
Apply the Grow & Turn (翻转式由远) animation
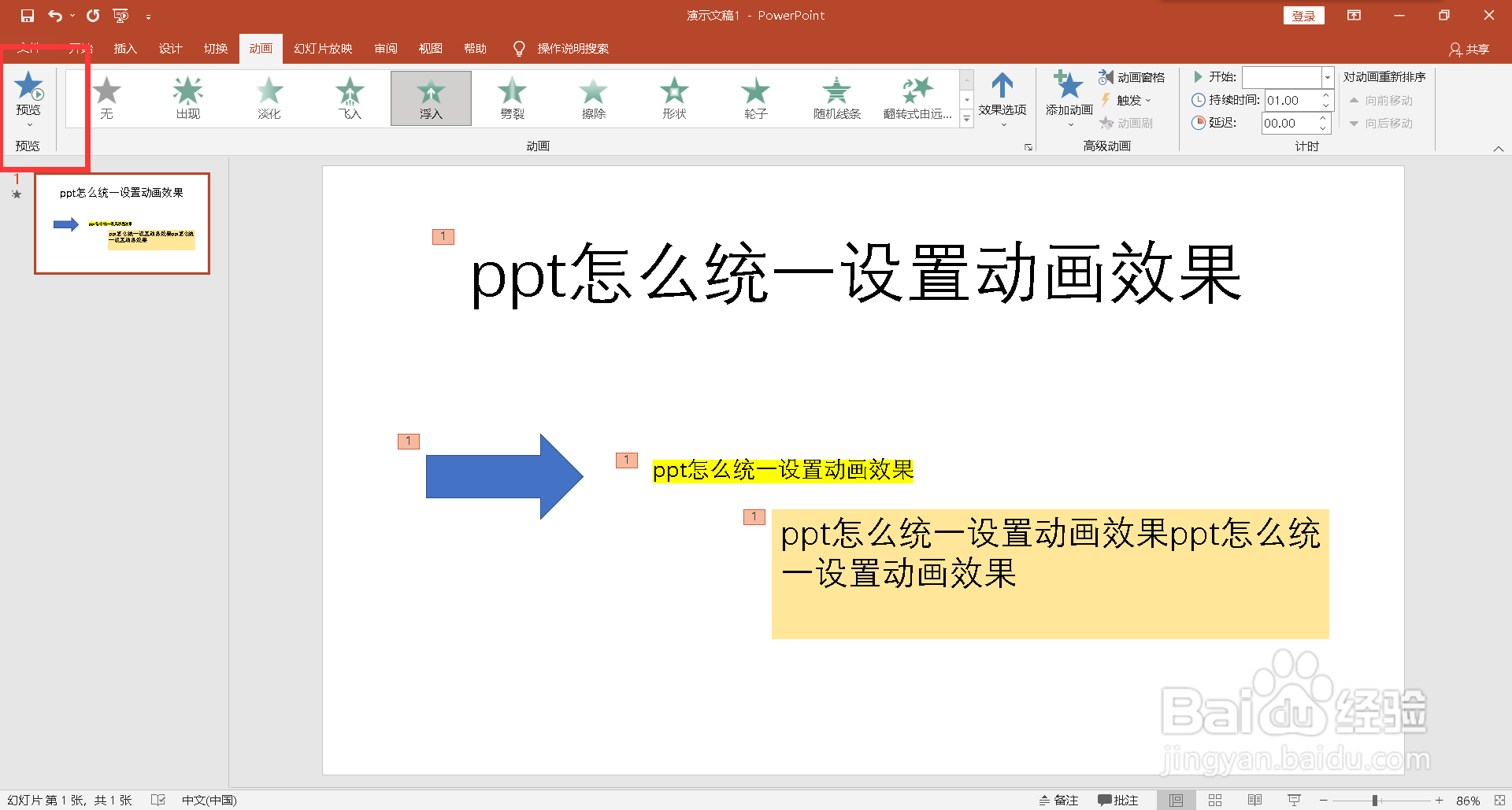[917, 98]
